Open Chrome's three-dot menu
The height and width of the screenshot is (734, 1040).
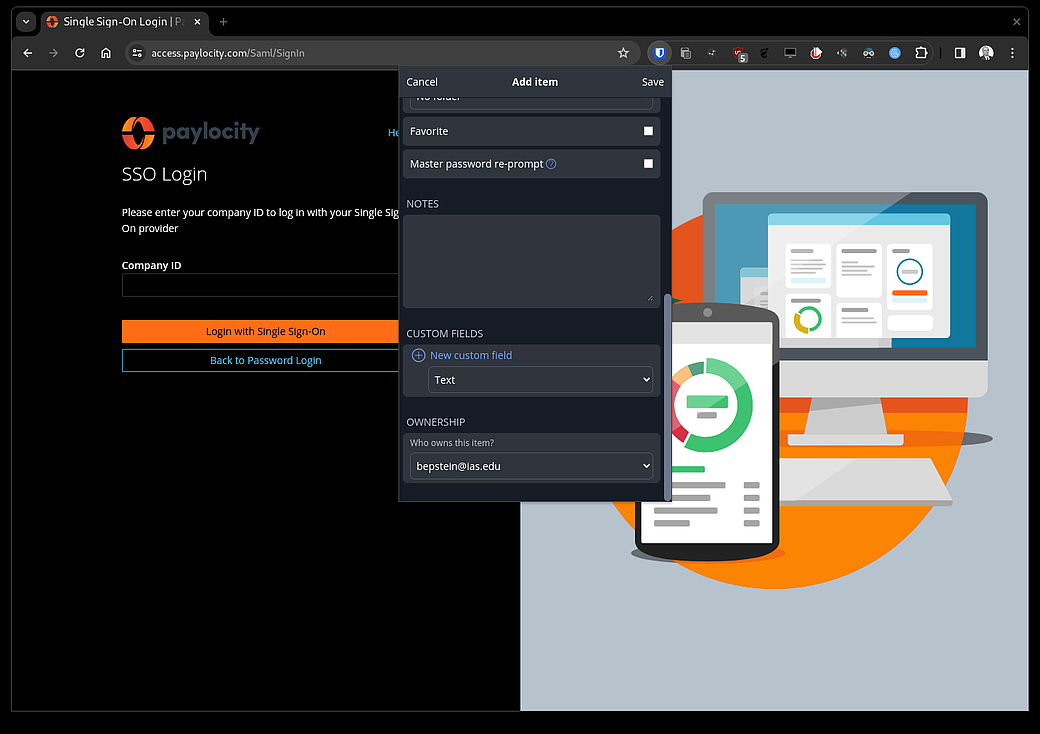point(1013,53)
